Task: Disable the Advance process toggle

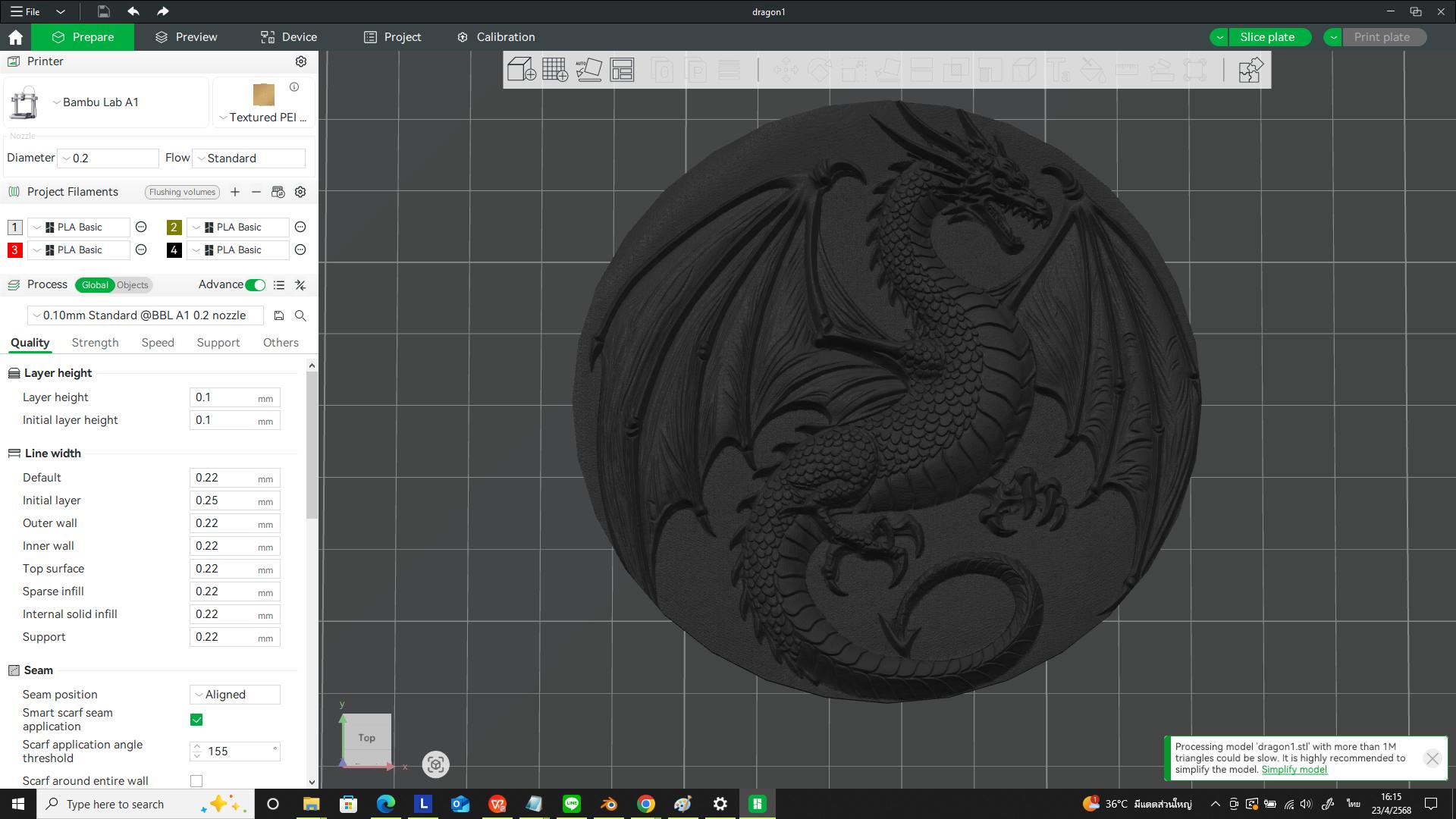Action: (x=255, y=284)
